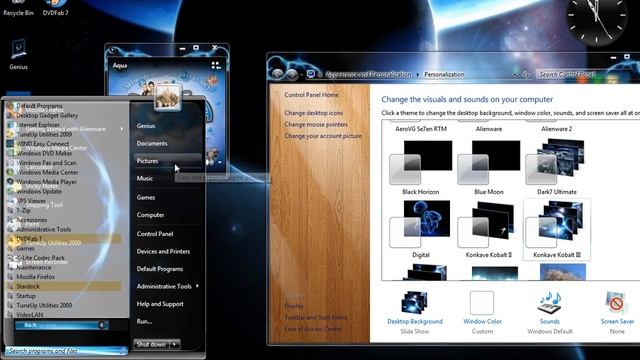Click Appearance and Personalization breadcrumb
Viewport: 640px width, 360px height.
[368, 74]
